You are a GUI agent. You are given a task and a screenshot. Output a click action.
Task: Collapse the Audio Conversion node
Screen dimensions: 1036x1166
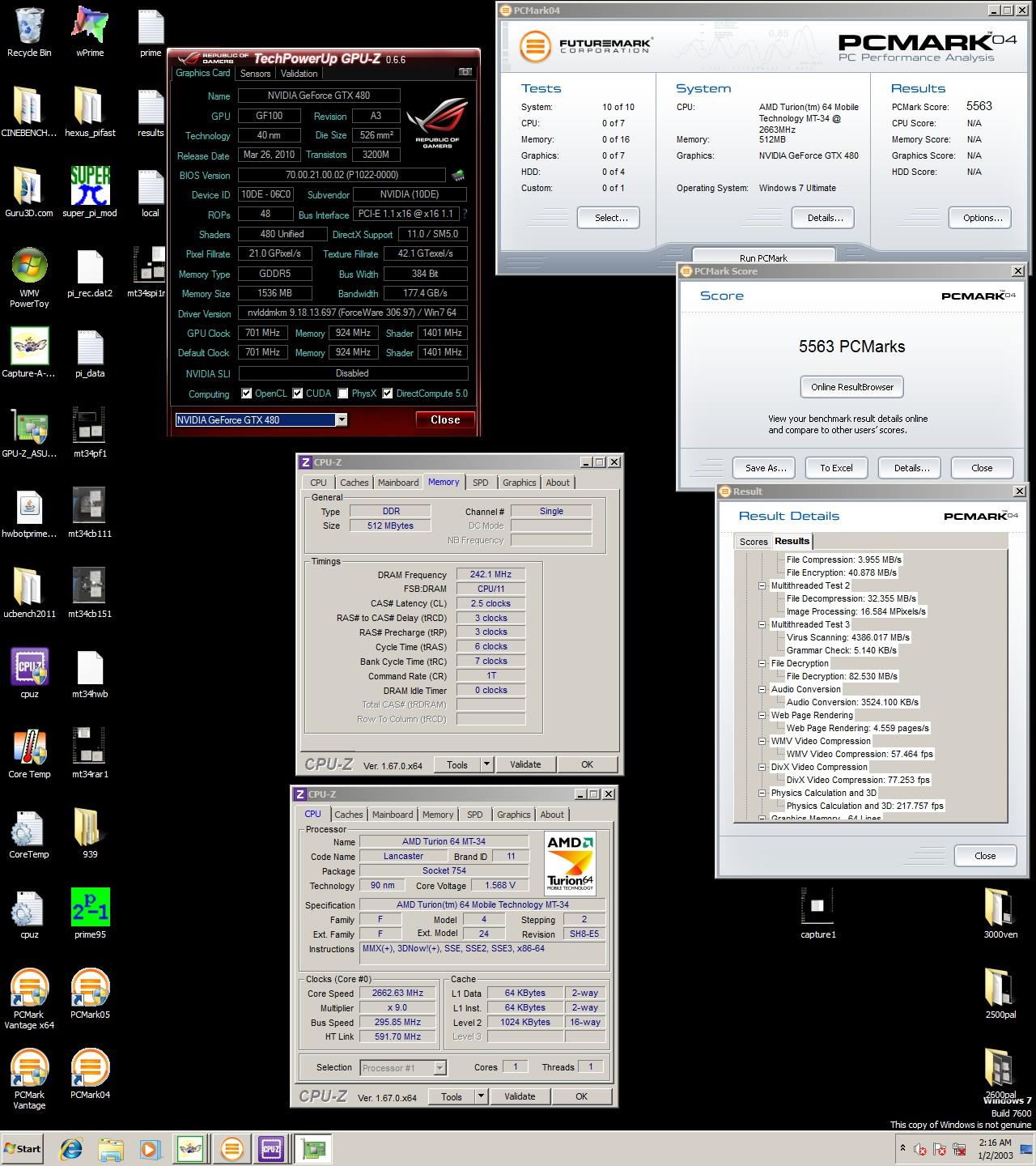click(762, 689)
